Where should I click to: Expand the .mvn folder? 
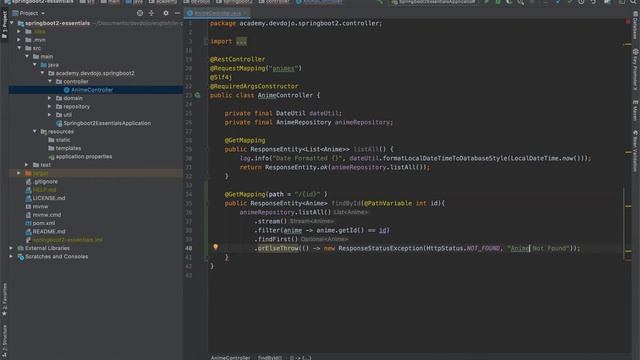click(19, 40)
